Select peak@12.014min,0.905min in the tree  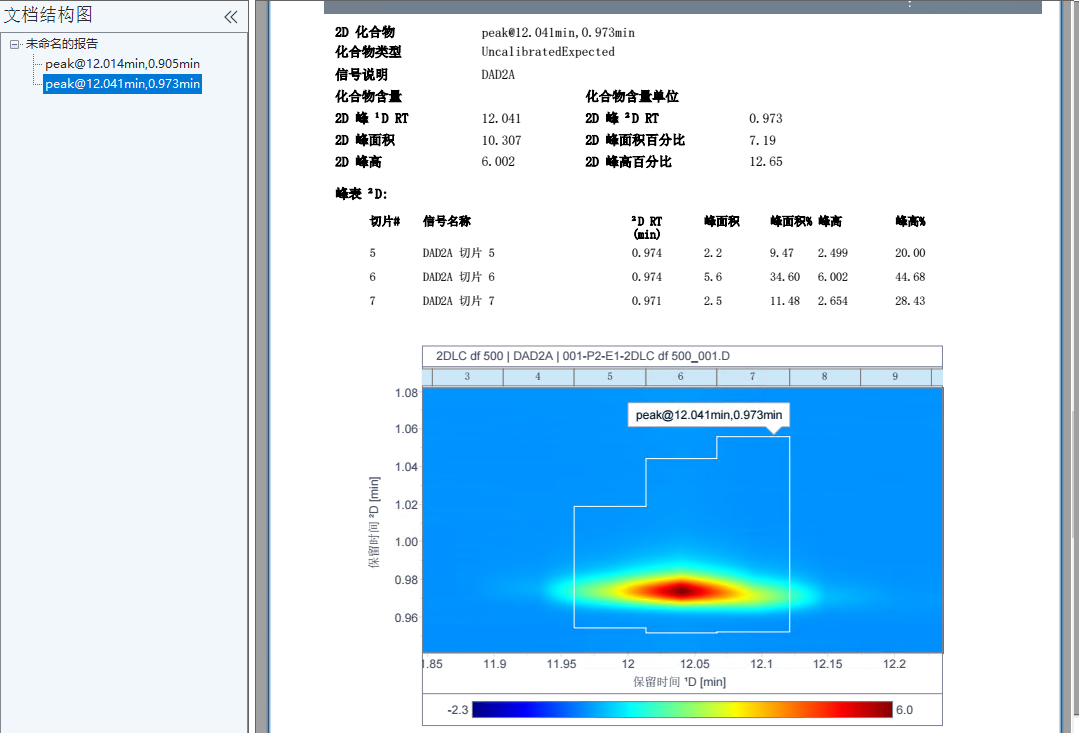pos(122,63)
